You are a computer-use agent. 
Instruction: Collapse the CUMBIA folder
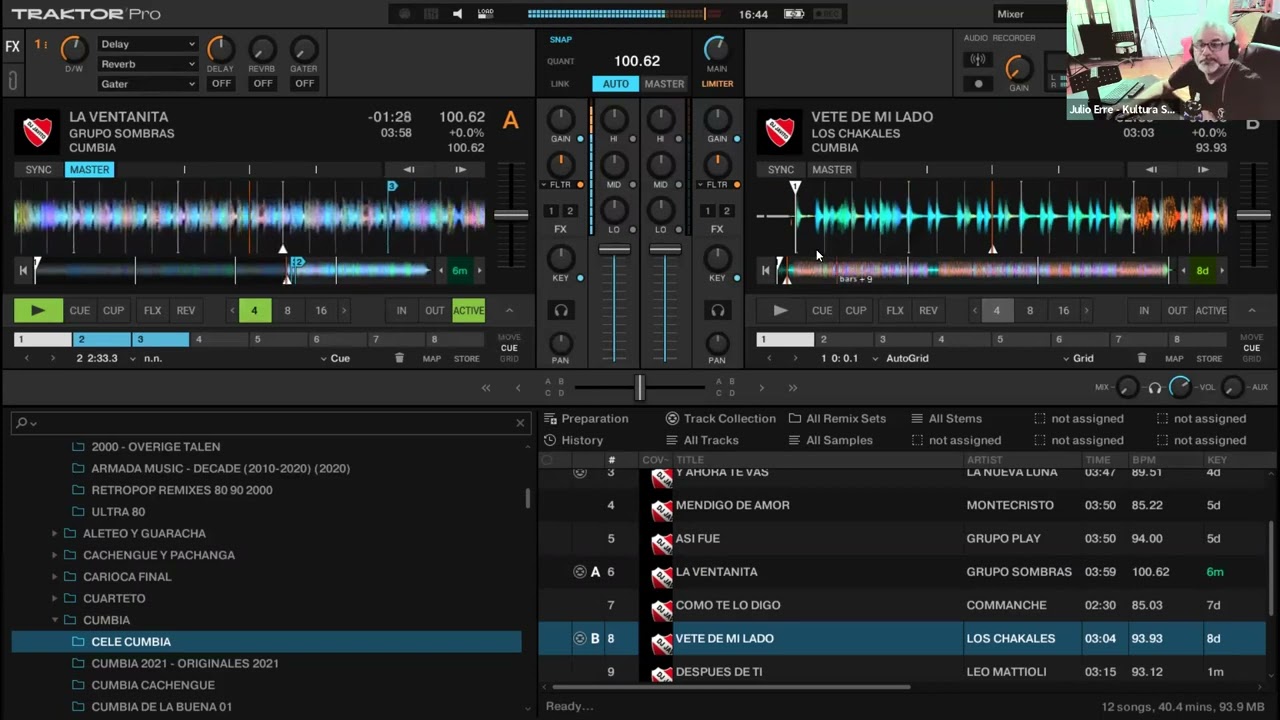coord(54,620)
